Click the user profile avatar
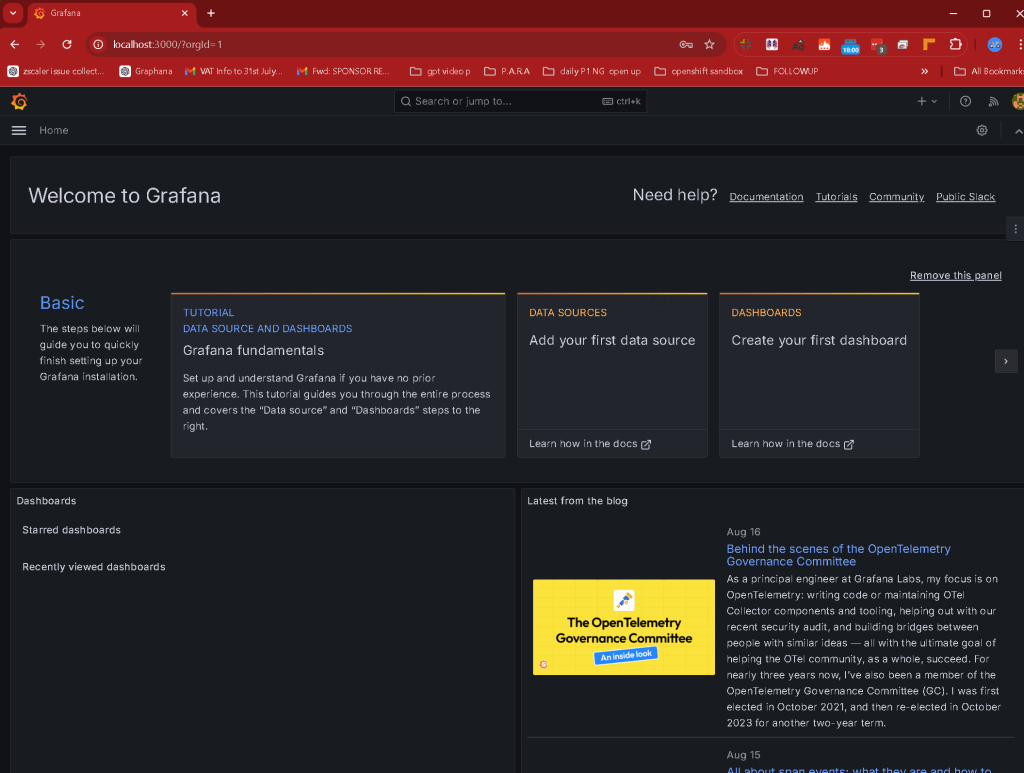Screen dimensions: 1024x773 pos(1017,101)
